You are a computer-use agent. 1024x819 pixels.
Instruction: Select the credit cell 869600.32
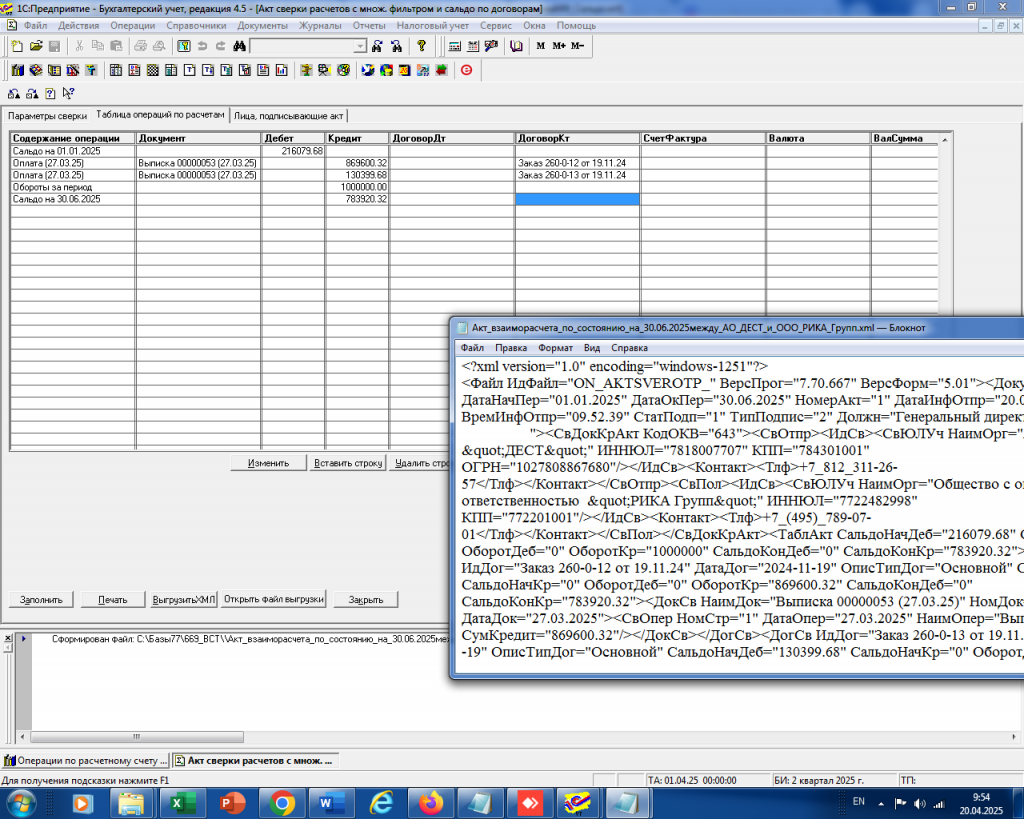pyautogui.click(x=357, y=163)
